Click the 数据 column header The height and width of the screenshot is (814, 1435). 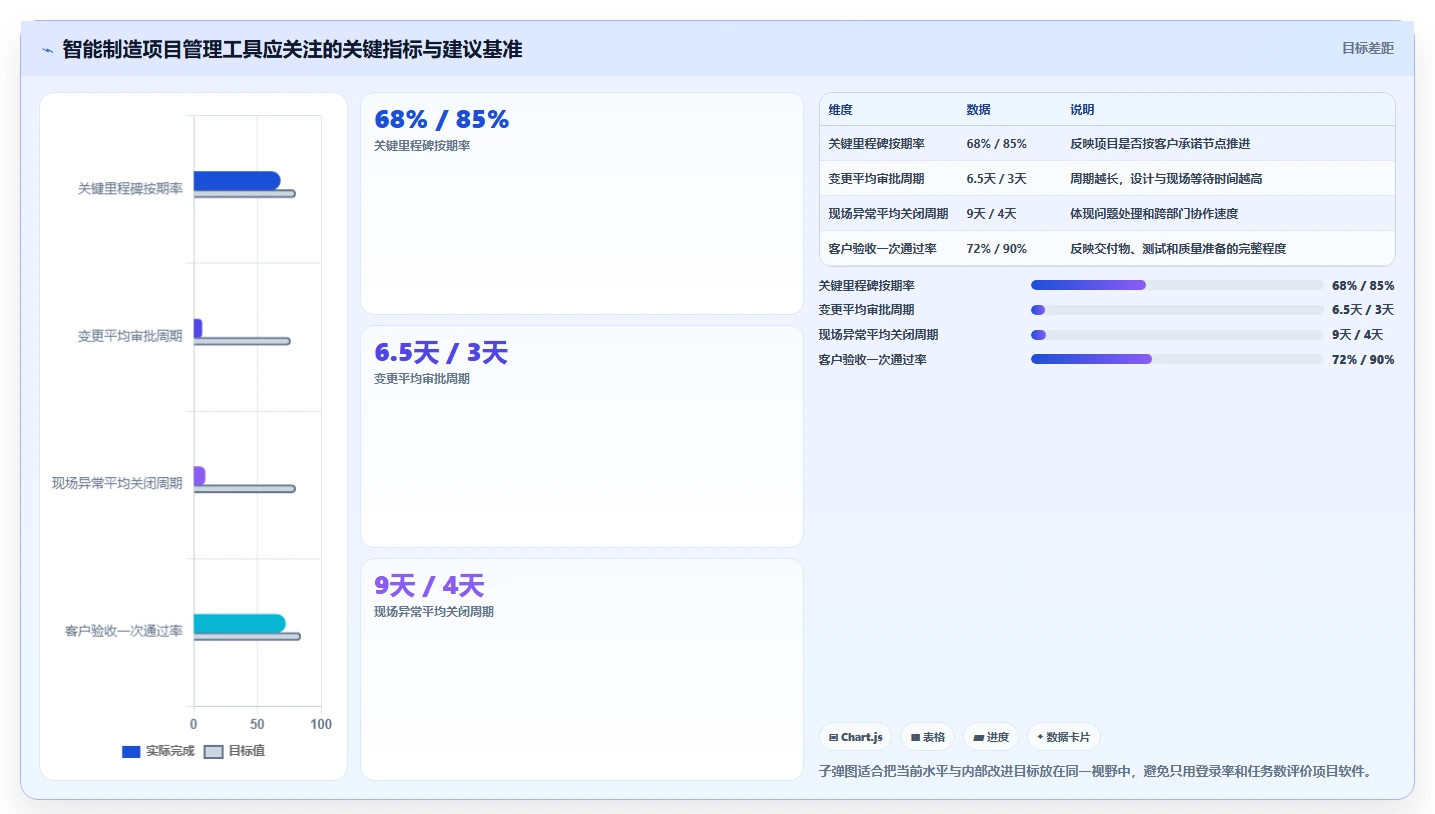point(979,110)
